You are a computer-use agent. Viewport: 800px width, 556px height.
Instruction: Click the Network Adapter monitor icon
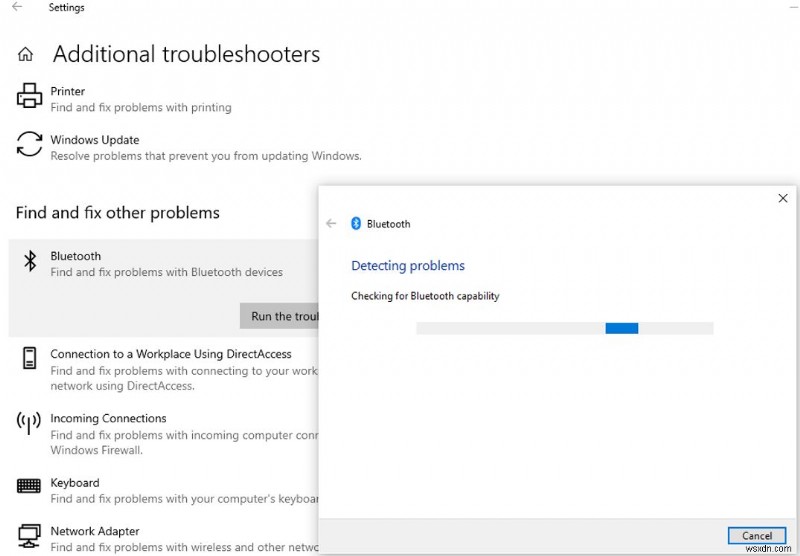point(29,537)
